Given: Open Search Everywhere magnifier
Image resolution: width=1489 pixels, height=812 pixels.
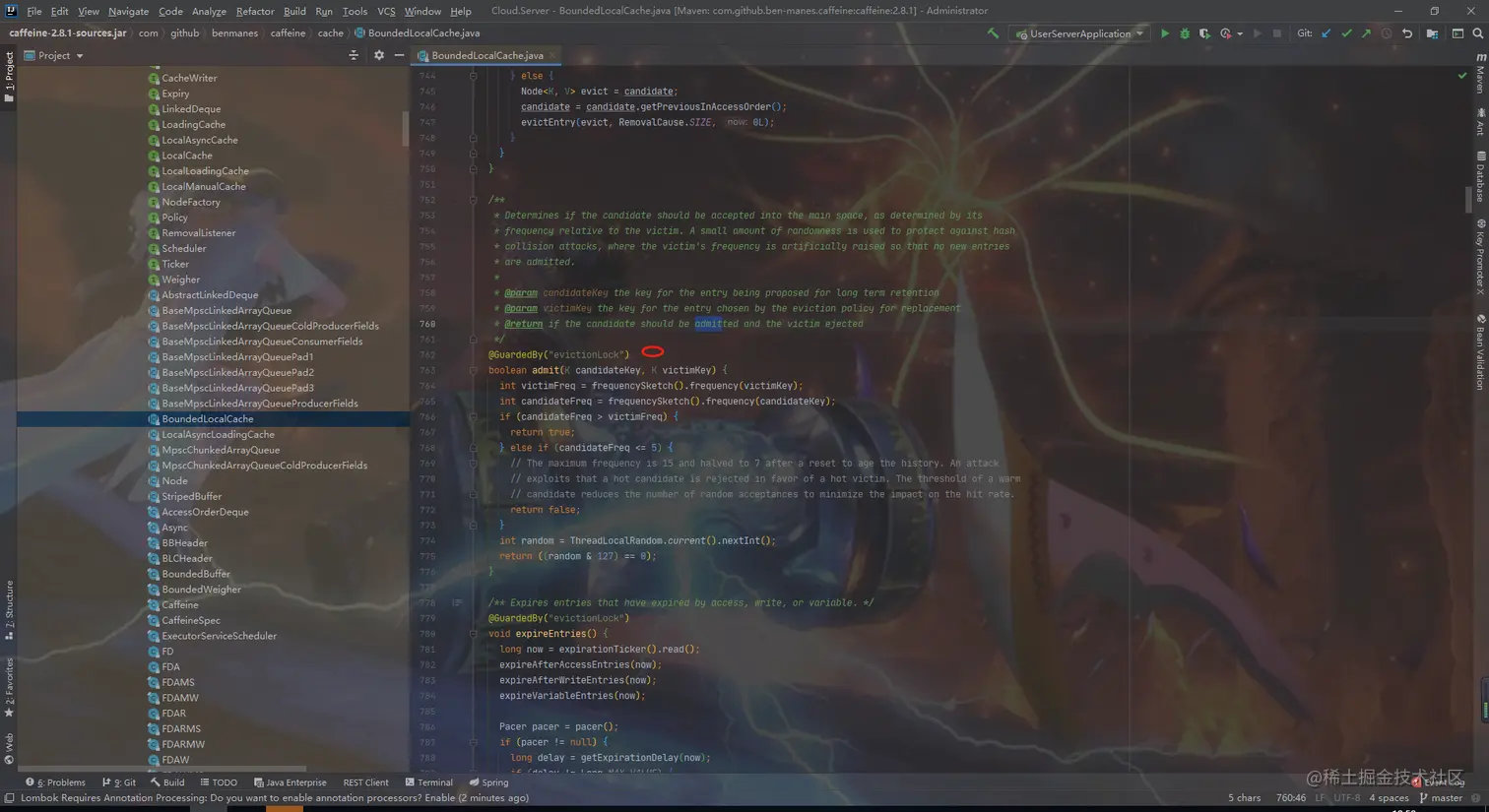Looking at the screenshot, I should coord(1477,33).
